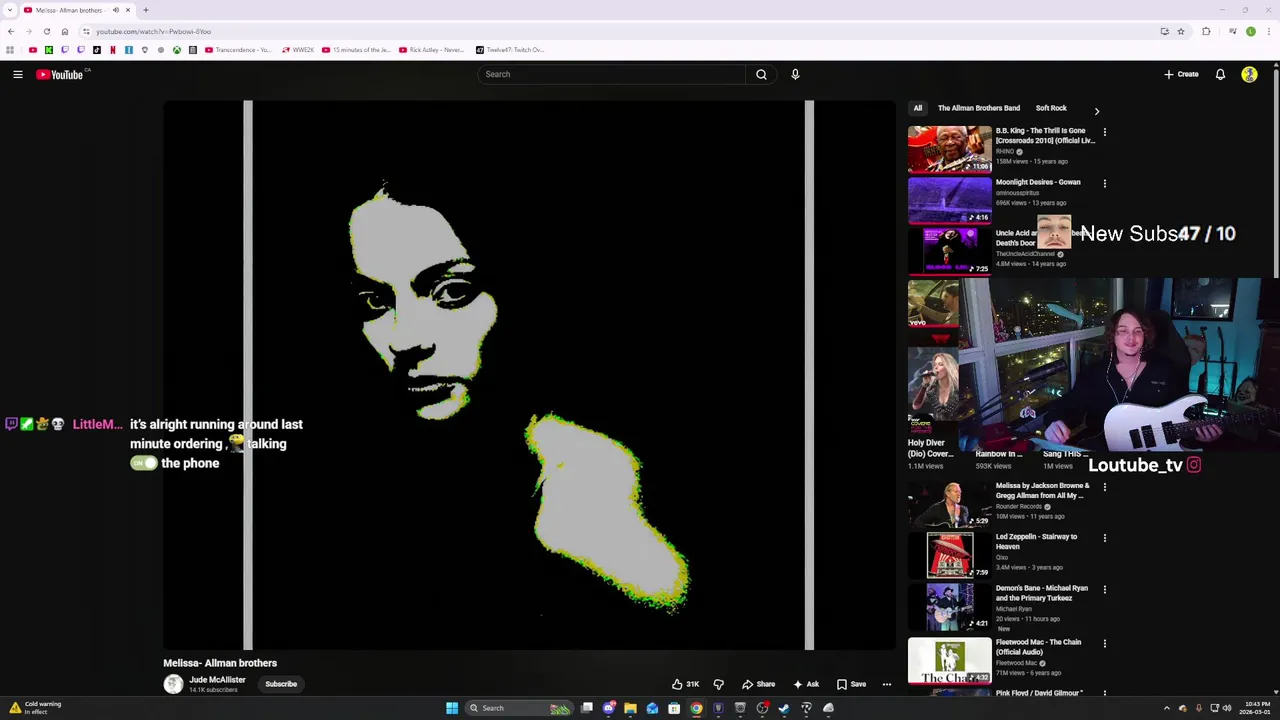Mute the tab via speaker icon

pyautogui.click(x=115, y=10)
